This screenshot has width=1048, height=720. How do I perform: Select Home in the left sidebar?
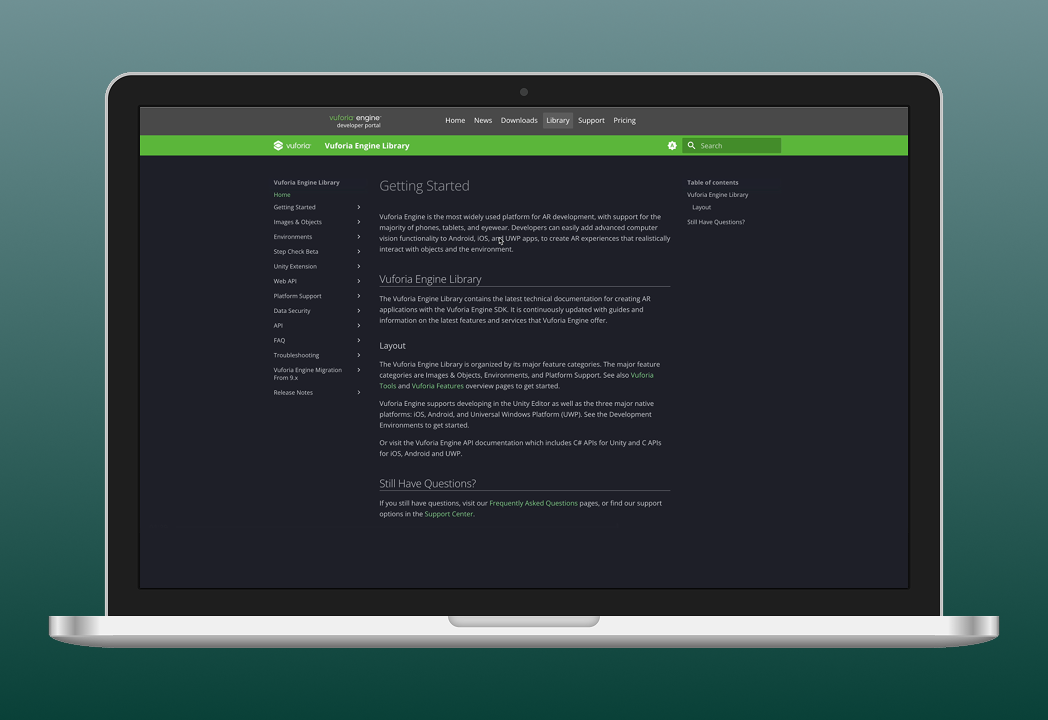pyautogui.click(x=282, y=195)
